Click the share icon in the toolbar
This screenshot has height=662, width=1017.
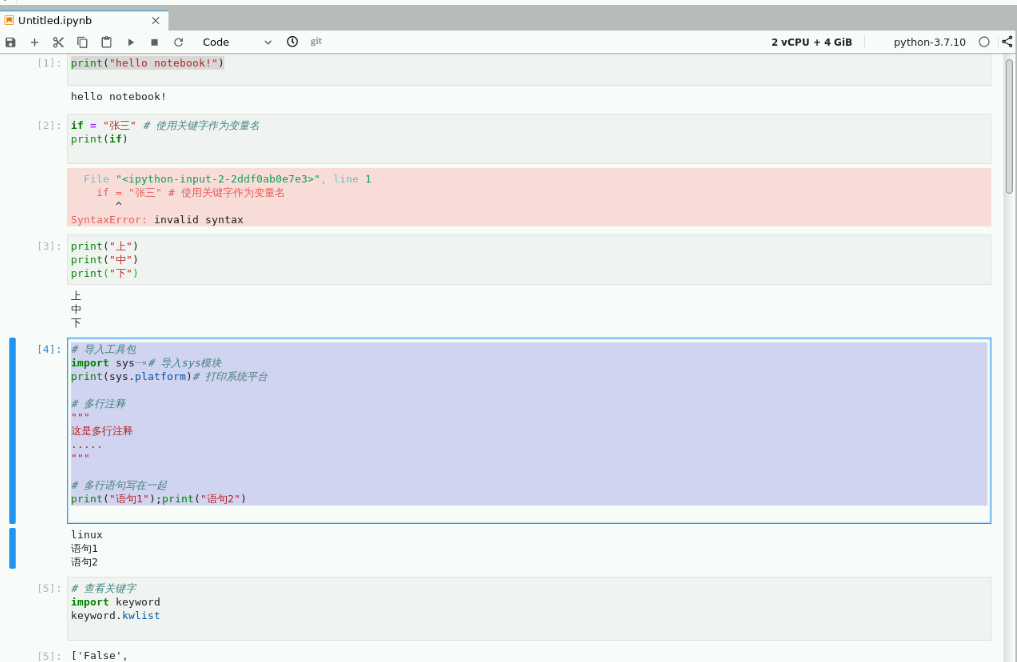point(1006,42)
